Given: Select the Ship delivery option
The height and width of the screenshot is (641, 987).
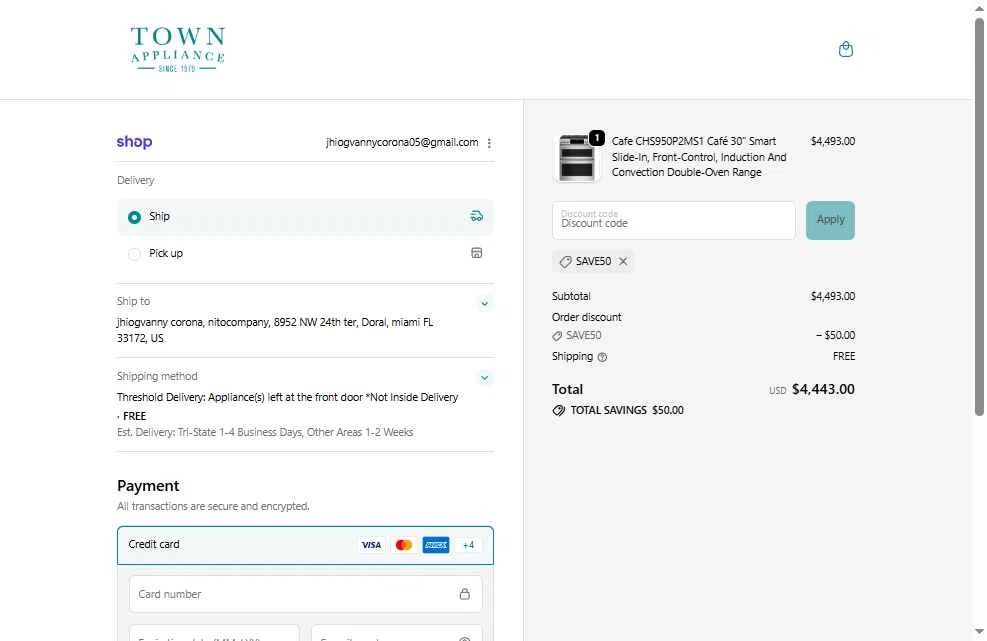Looking at the screenshot, I should click(305, 217).
